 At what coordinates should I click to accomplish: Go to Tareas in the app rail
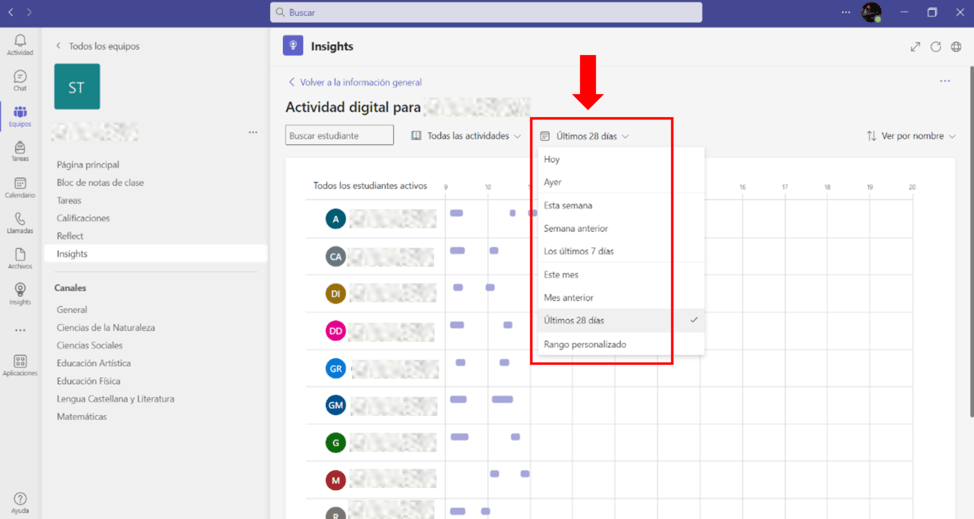pos(20,151)
